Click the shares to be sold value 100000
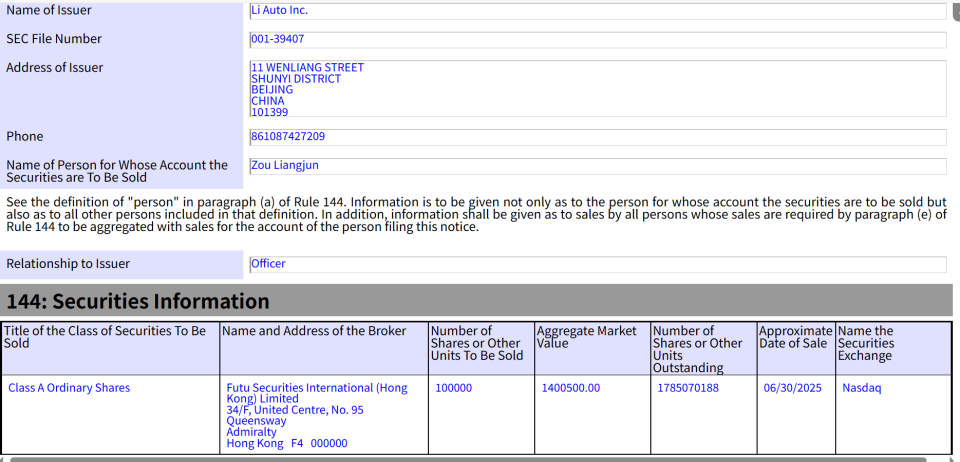The height and width of the screenshot is (462, 960). coord(454,388)
